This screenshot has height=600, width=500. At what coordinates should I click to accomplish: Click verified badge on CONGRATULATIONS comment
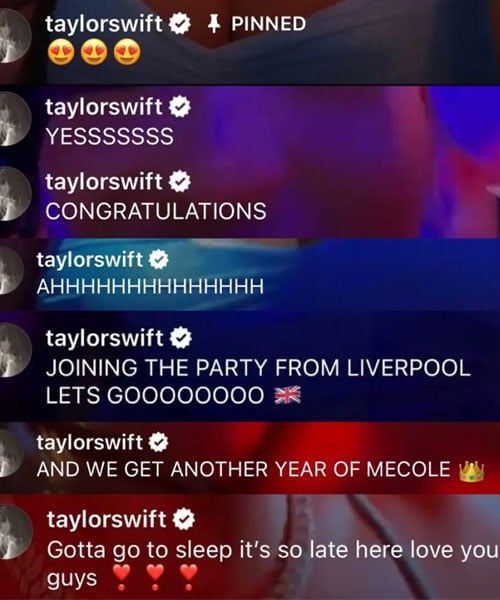[180, 181]
